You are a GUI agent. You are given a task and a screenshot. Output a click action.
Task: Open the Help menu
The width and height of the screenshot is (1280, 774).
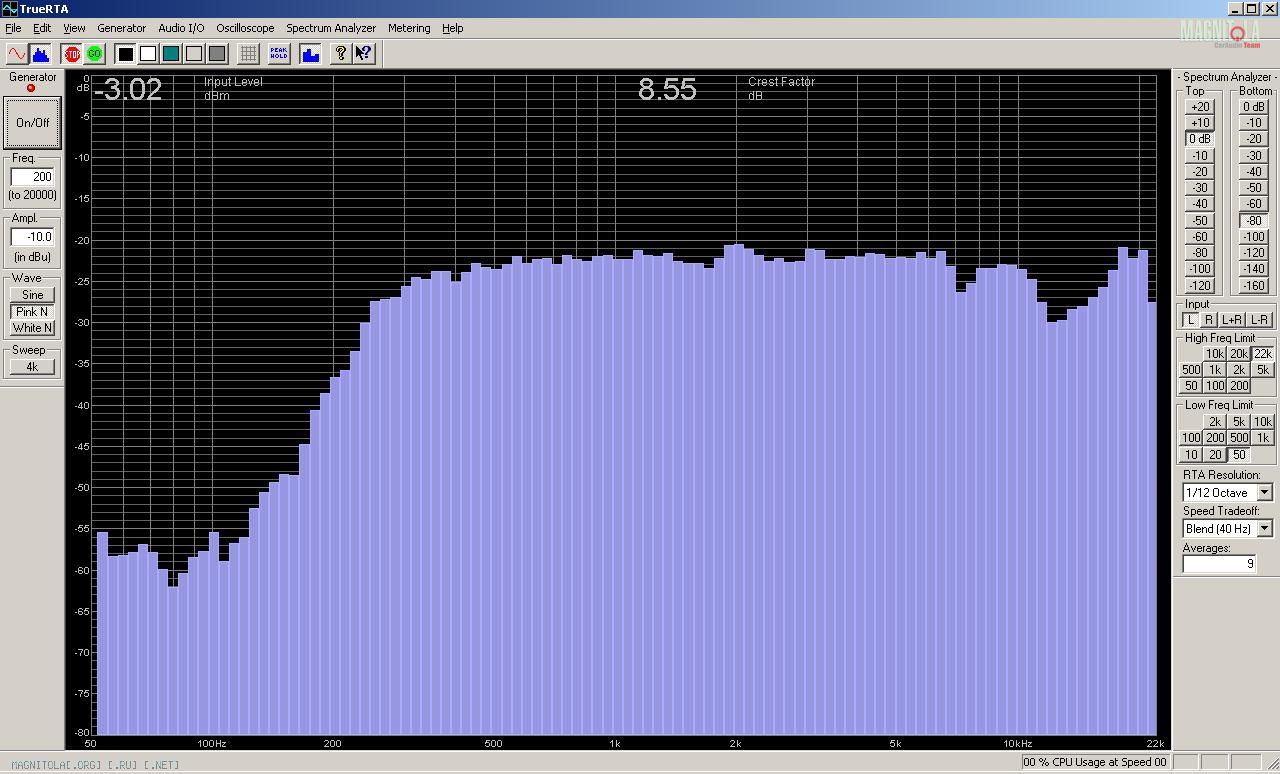coord(453,28)
